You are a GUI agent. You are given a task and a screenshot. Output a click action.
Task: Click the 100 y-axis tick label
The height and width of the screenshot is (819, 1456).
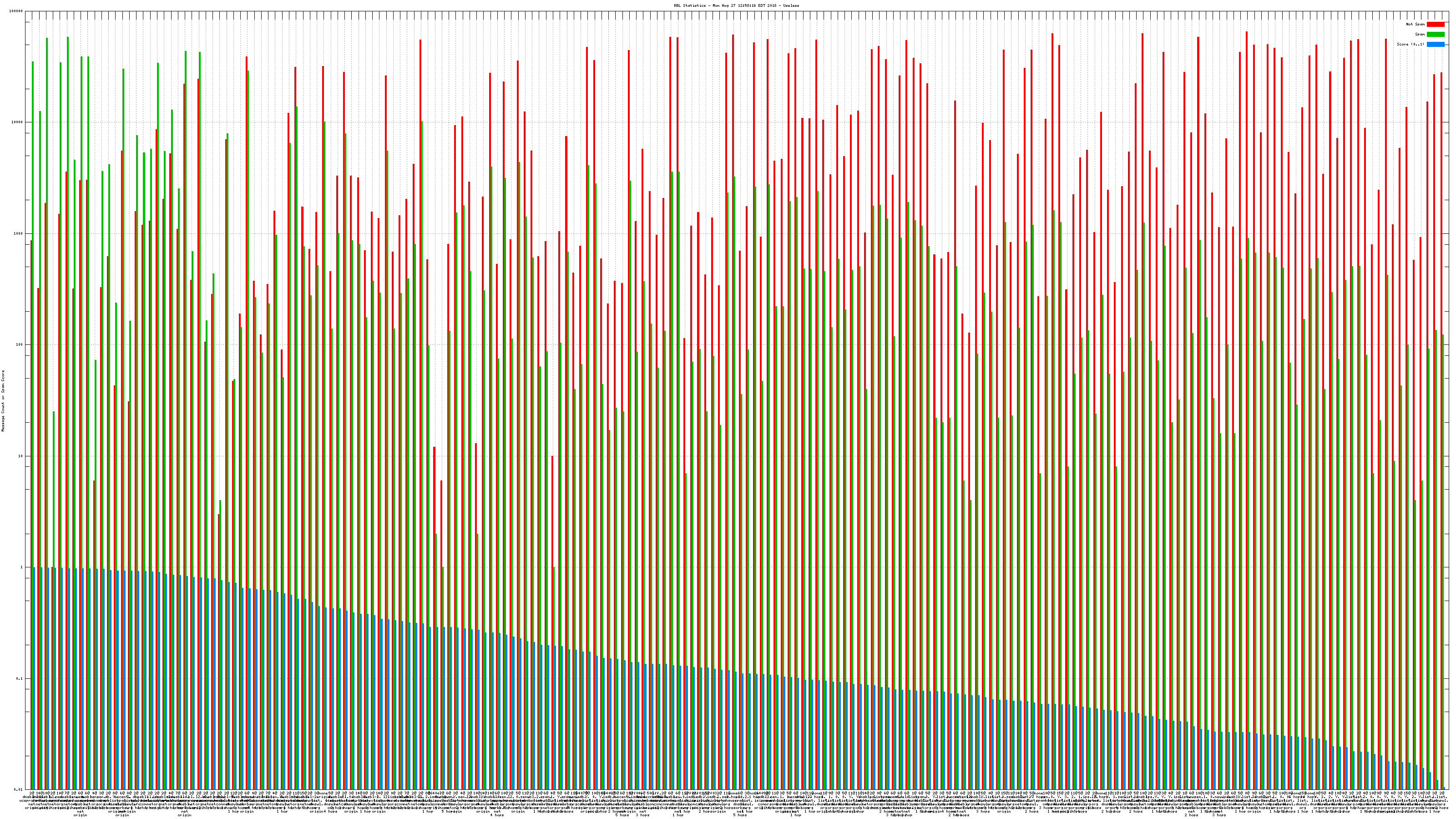pos(20,345)
